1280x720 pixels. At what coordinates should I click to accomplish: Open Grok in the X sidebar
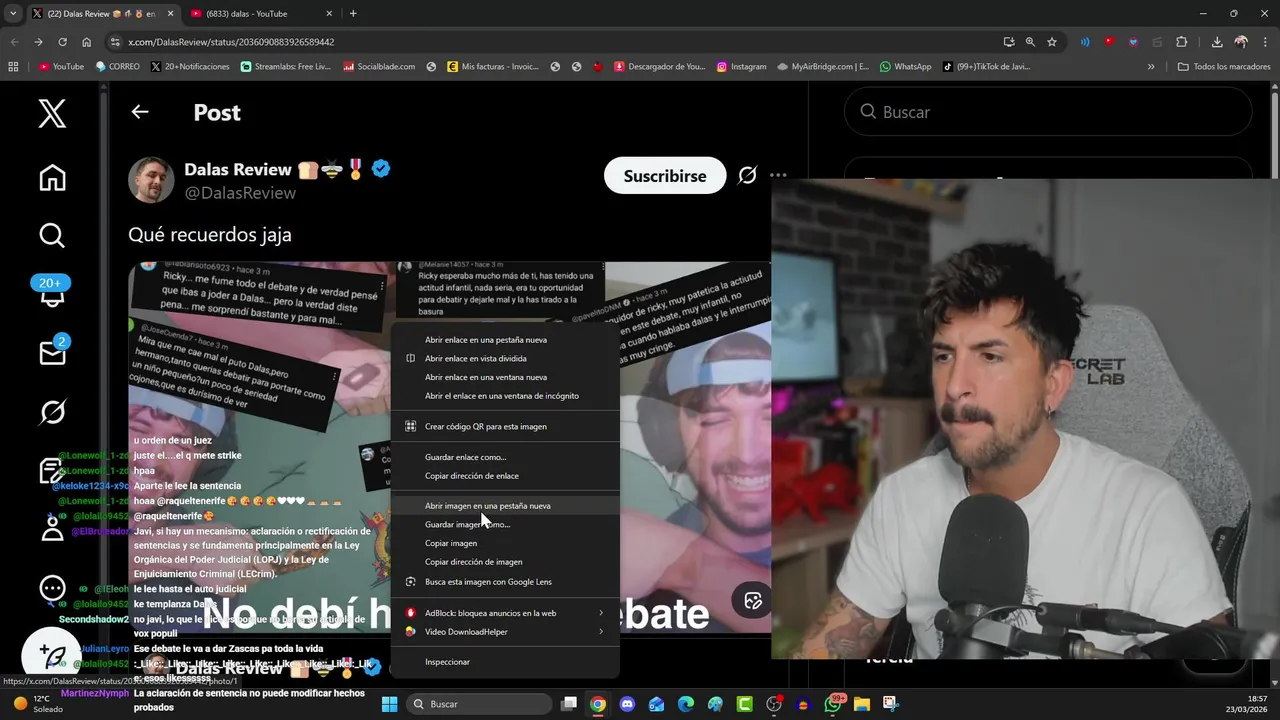coord(52,411)
